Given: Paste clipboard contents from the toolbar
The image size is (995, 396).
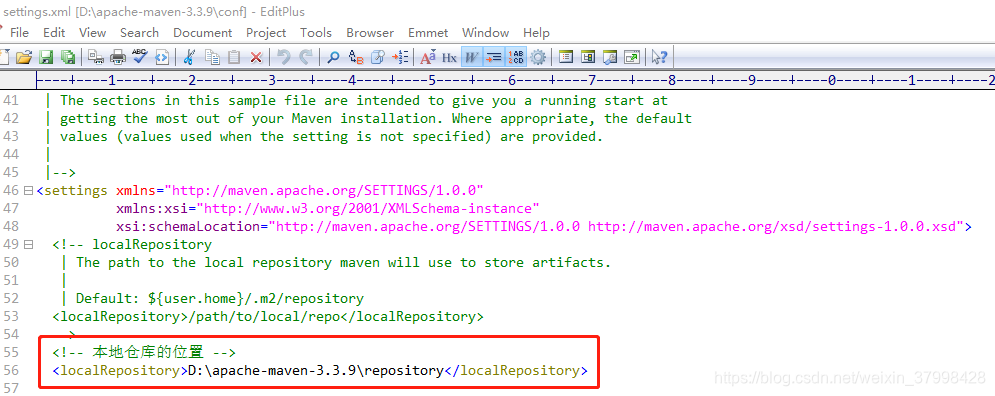Looking at the screenshot, I should tap(234, 57).
